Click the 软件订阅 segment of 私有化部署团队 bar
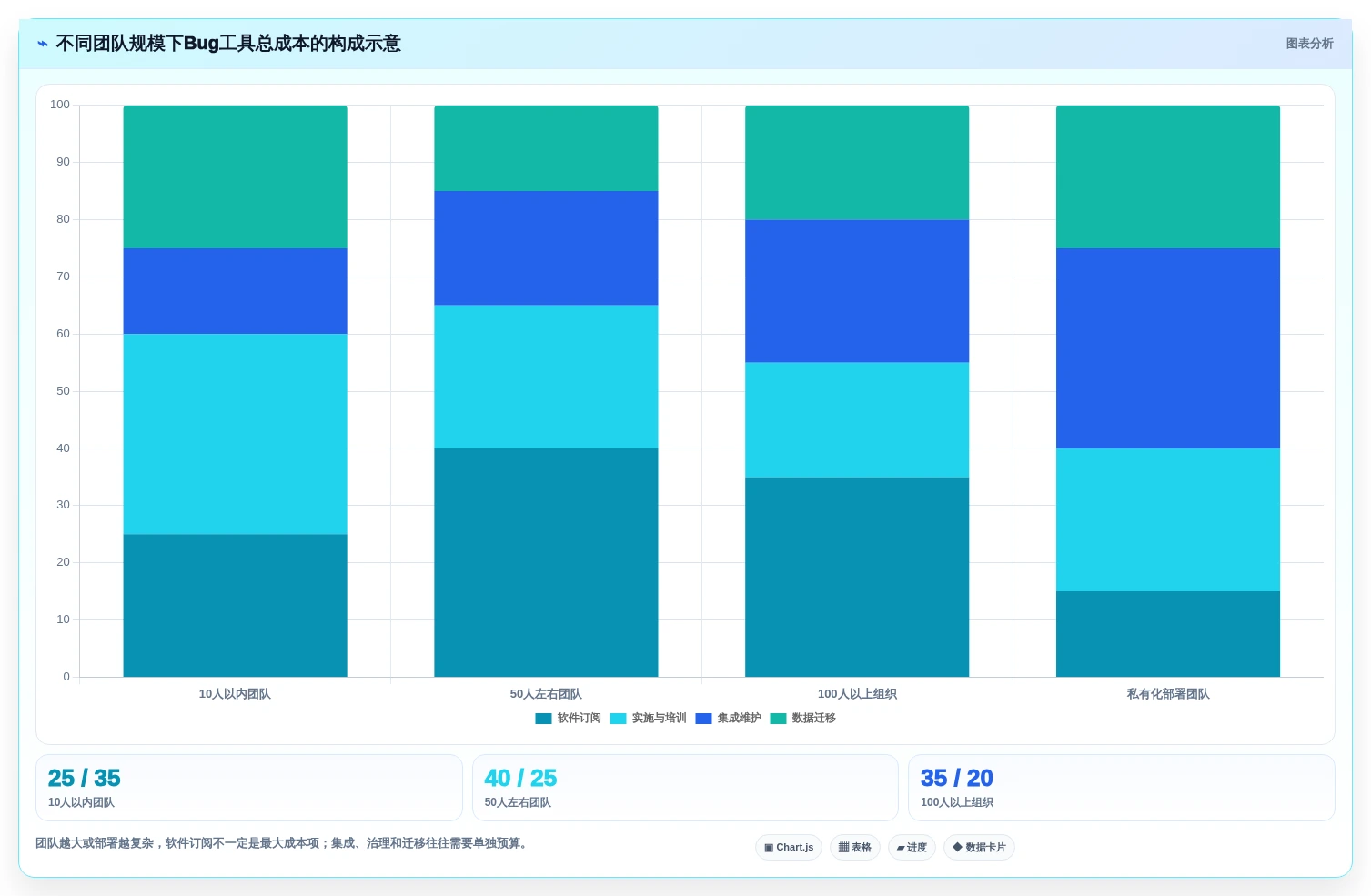 (x=1168, y=634)
